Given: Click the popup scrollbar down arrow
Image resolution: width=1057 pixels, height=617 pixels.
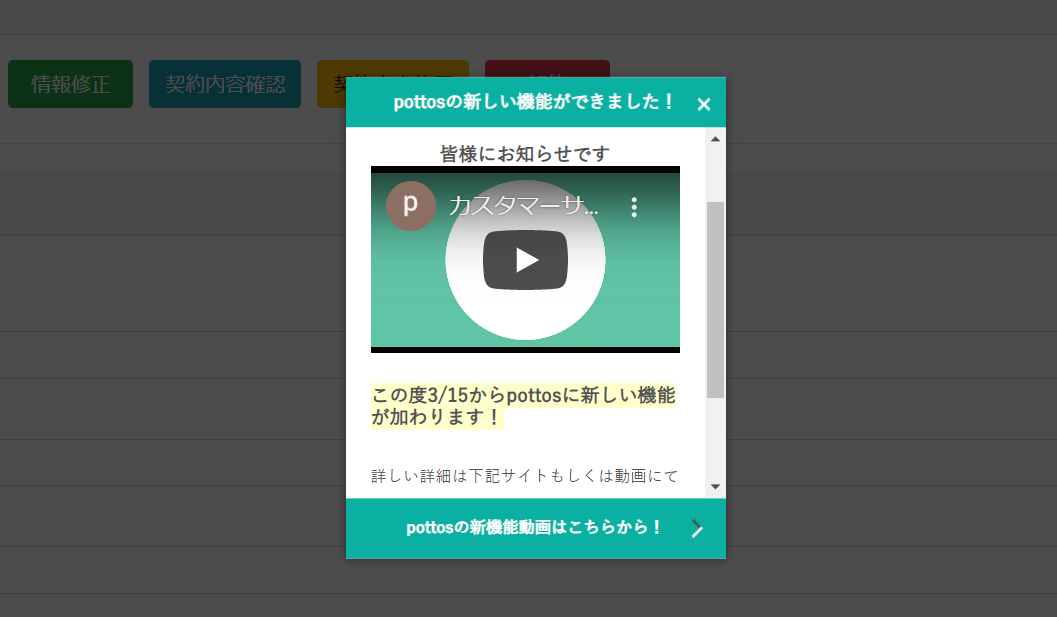Looking at the screenshot, I should tap(715, 487).
